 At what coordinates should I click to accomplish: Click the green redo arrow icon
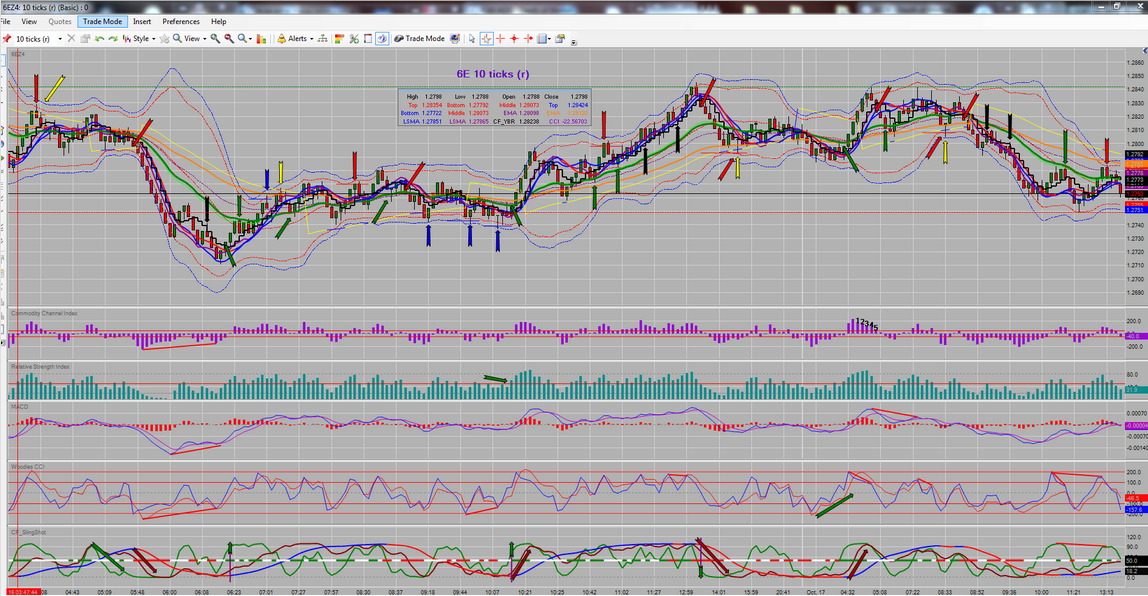pyautogui.click(x=113, y=39)
